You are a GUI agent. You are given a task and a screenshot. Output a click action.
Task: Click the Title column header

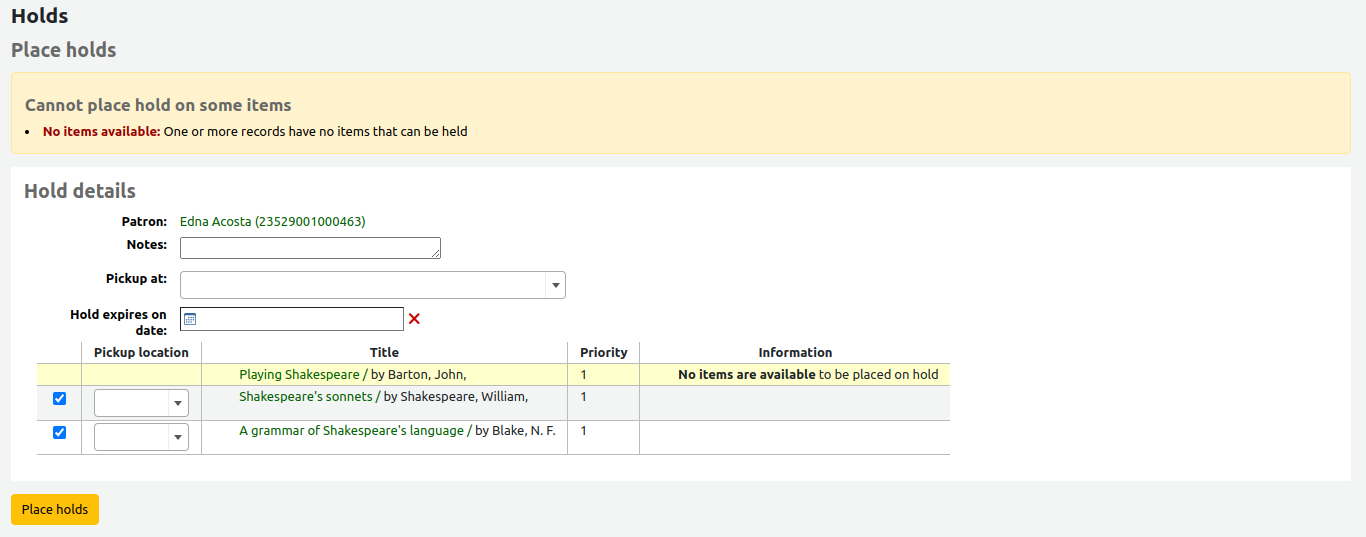click(384, 353)
